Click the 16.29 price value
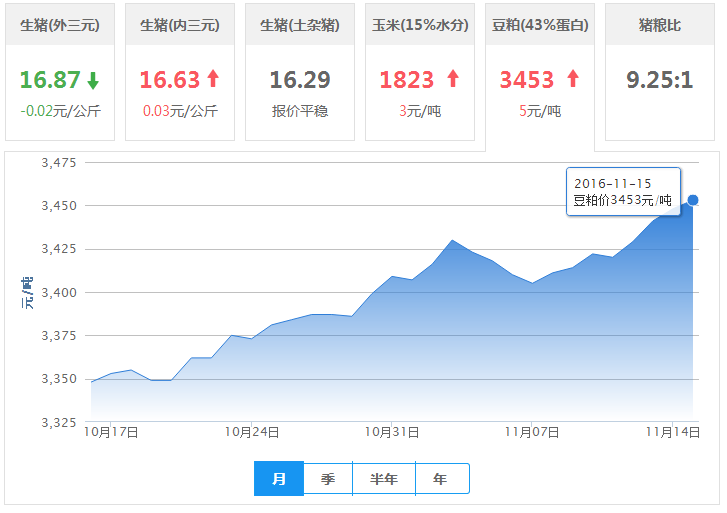Image resolution: width=727 pixels, height=513 pixels. 300,80
